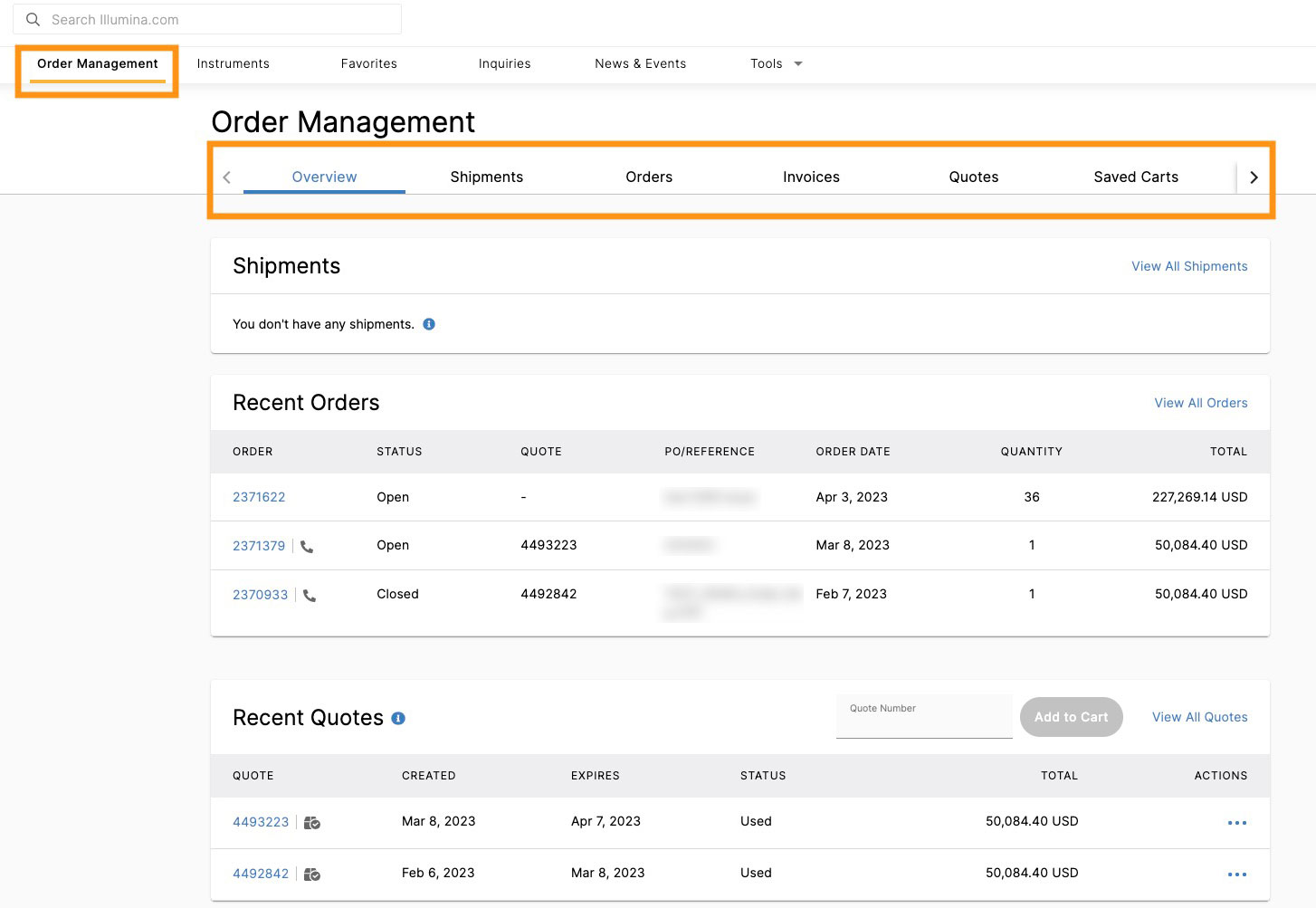Click calendar icon beside quote 4493223
The width and height of the screenshot is (1316, 908).
coord(312,823)
